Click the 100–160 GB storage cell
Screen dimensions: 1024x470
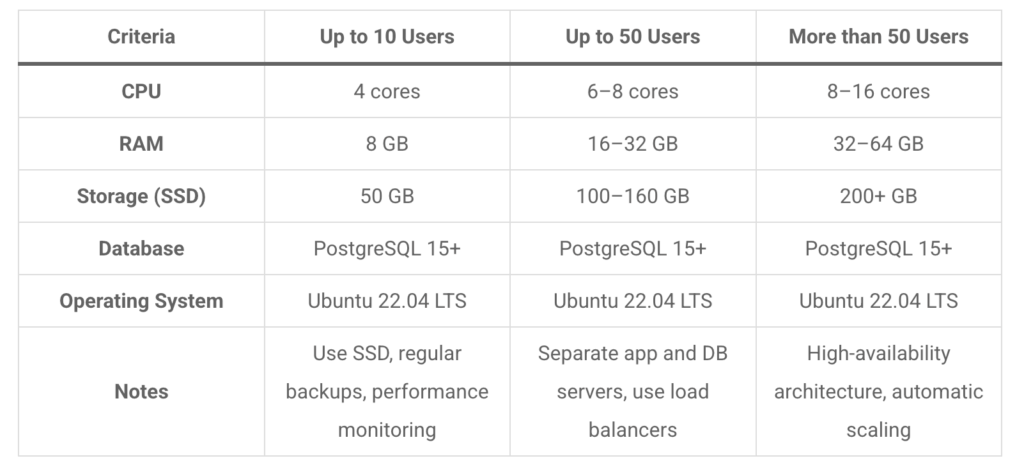pos(633,196)
